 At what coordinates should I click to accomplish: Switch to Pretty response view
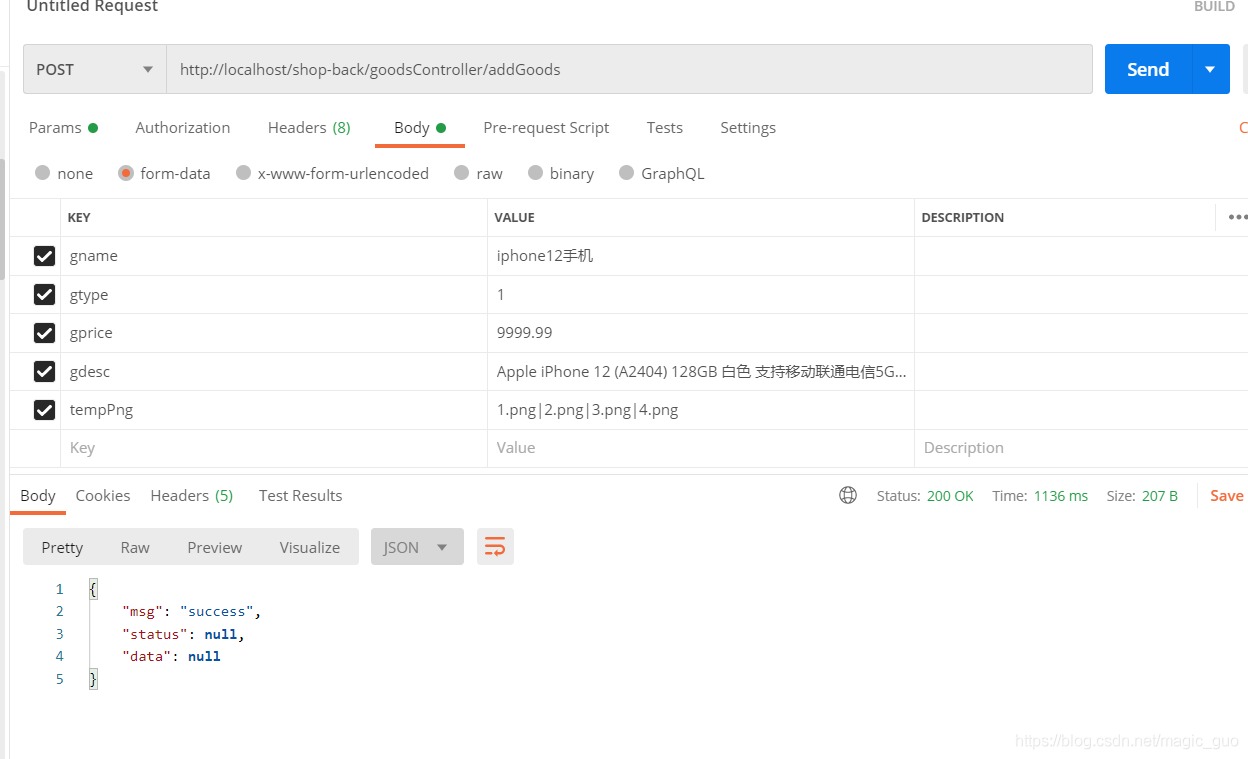pos(62,547)
